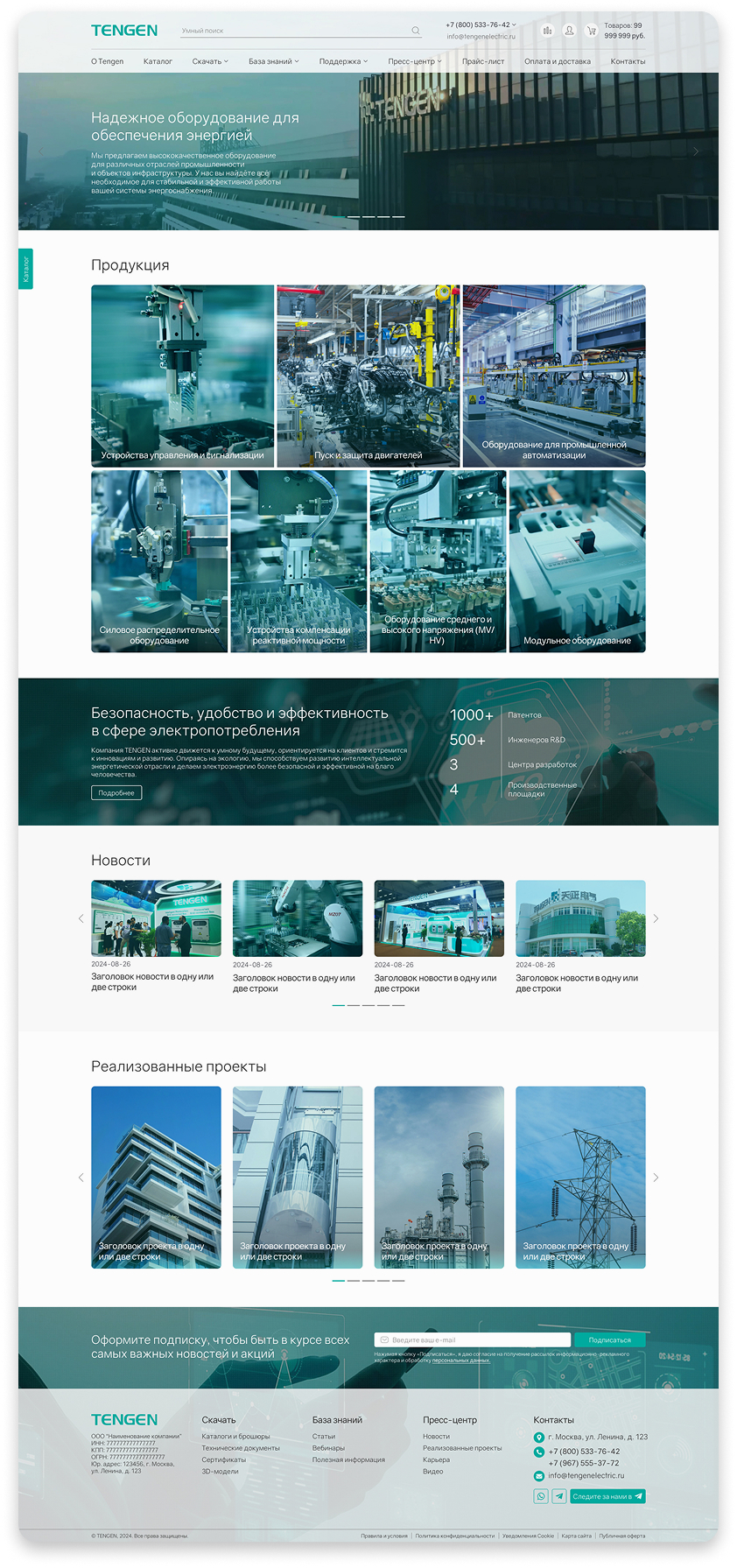Open the Модульное оборудование product tile
737x1568 pixels.
coord(577,561)
